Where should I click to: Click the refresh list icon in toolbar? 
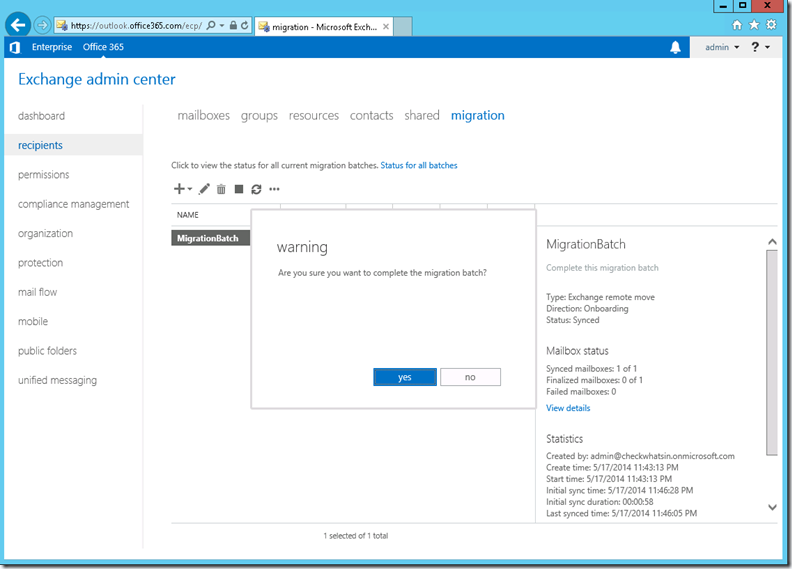tap(256, 189)
